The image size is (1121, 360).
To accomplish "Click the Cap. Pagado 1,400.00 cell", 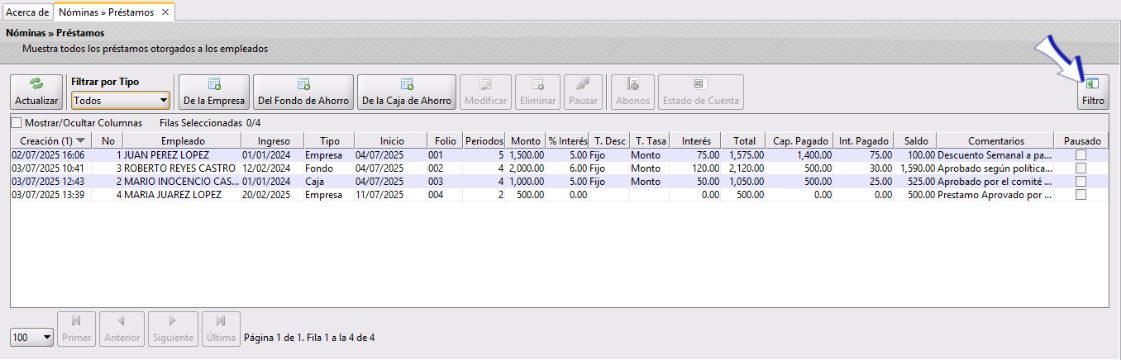I will pos(799,154).
